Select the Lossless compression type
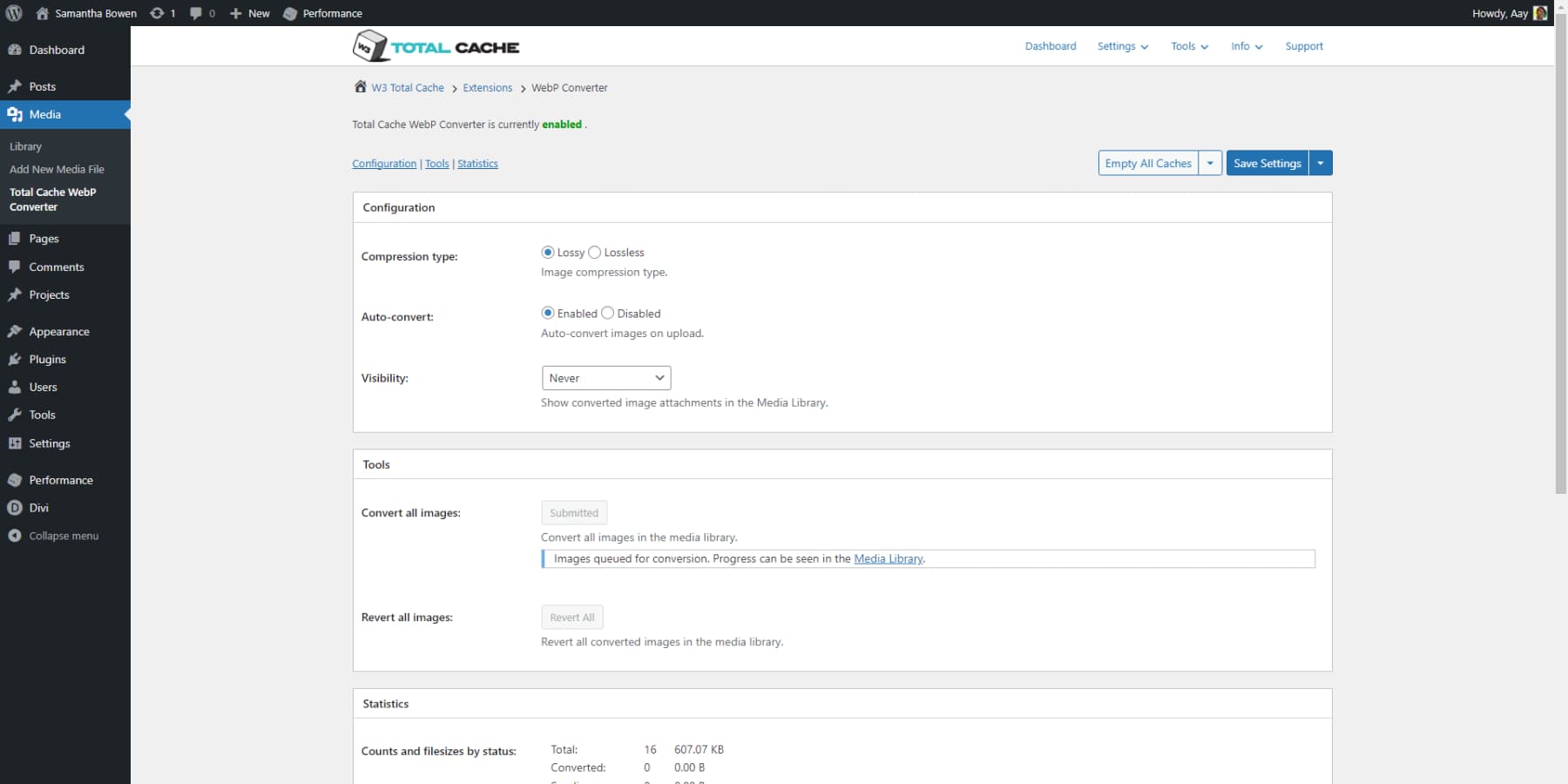Image resolution: width=1568 pixels, height=784 pixels. click(595, 252)
